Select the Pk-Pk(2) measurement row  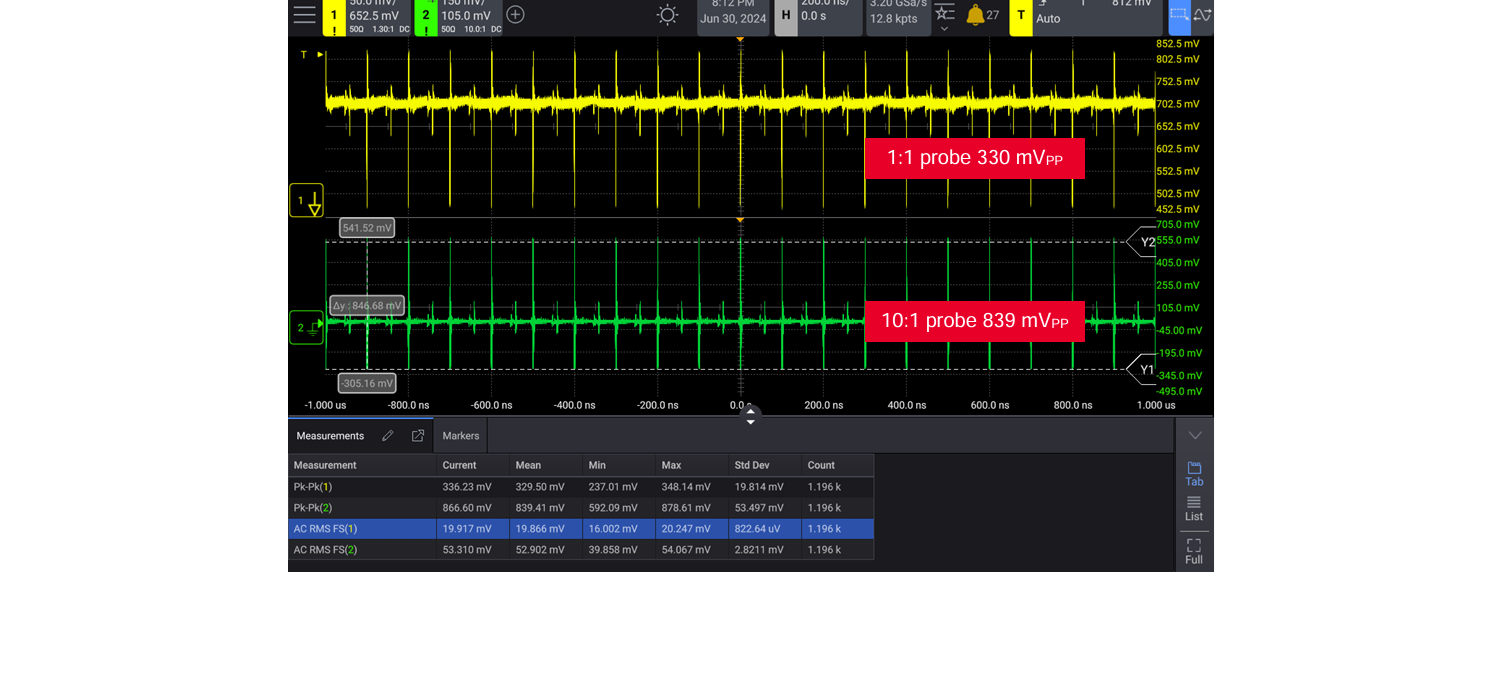(580, 508)
